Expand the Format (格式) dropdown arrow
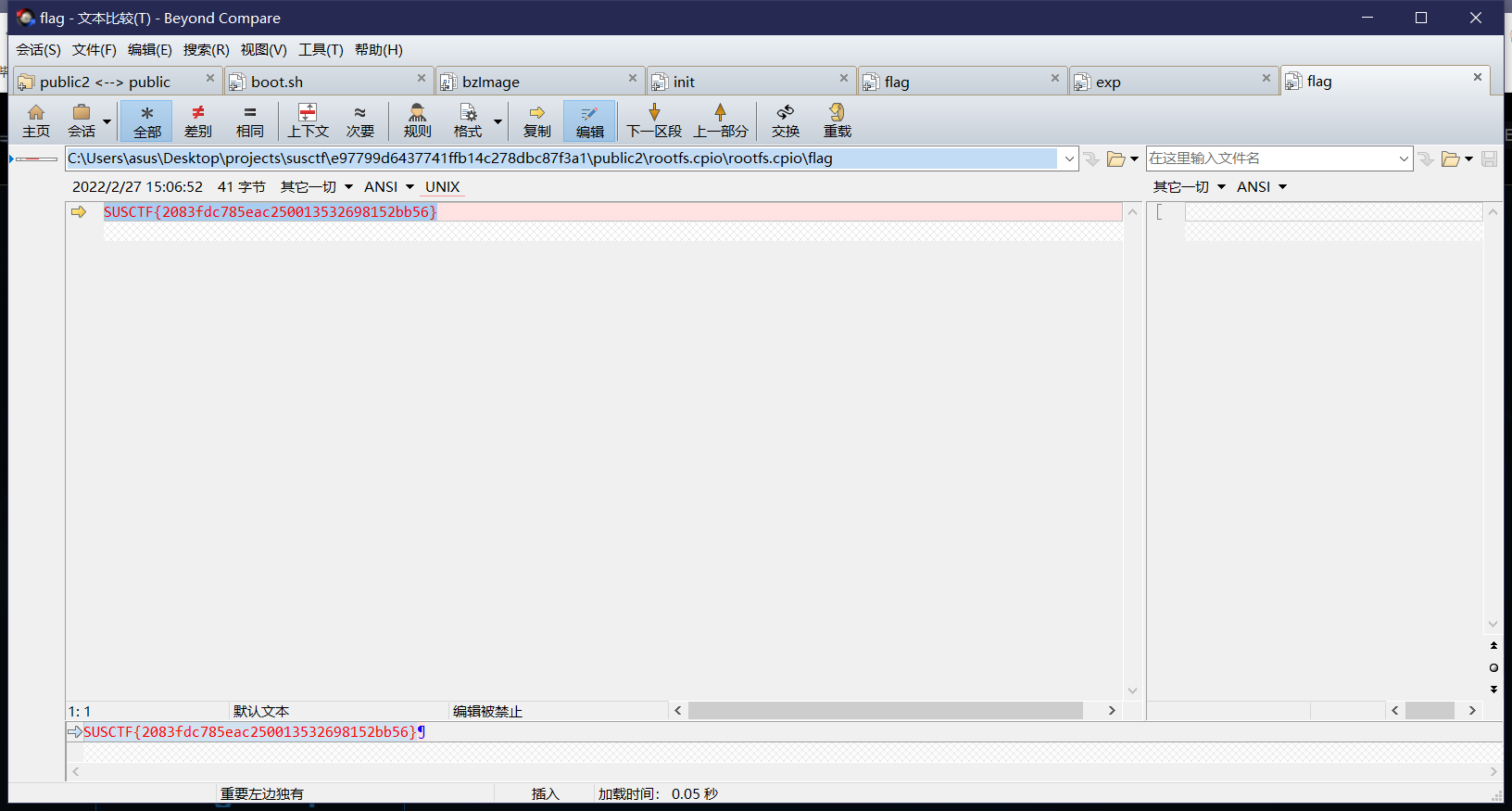This screenshot has width=1512, height=811. [498, 121]
